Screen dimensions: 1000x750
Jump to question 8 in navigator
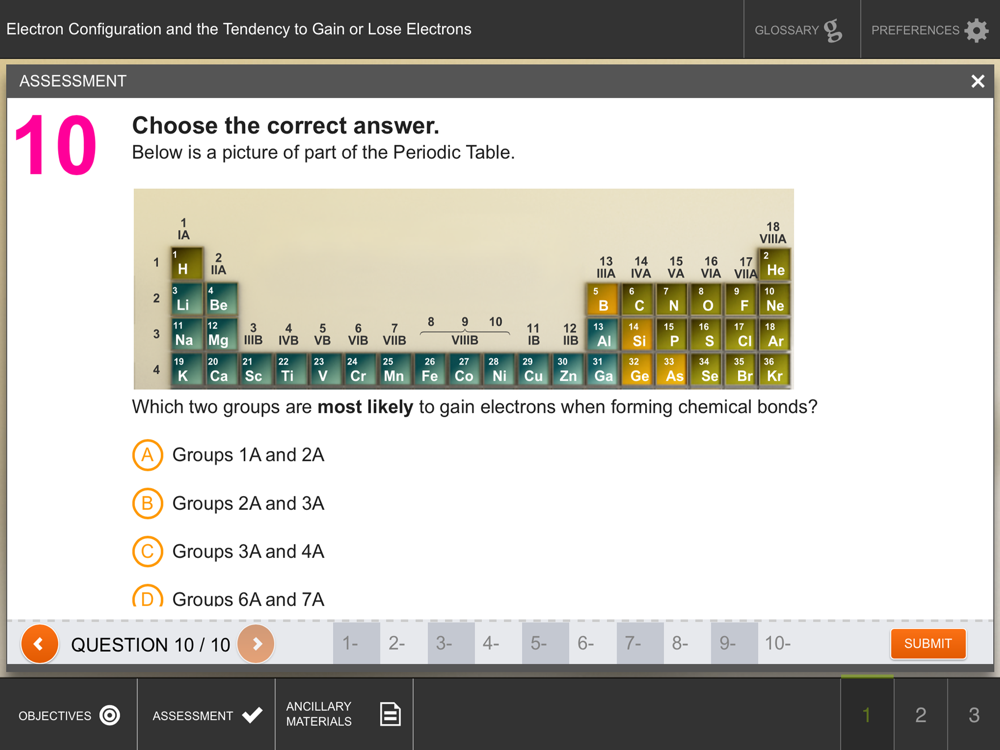(x=687, y=643)
